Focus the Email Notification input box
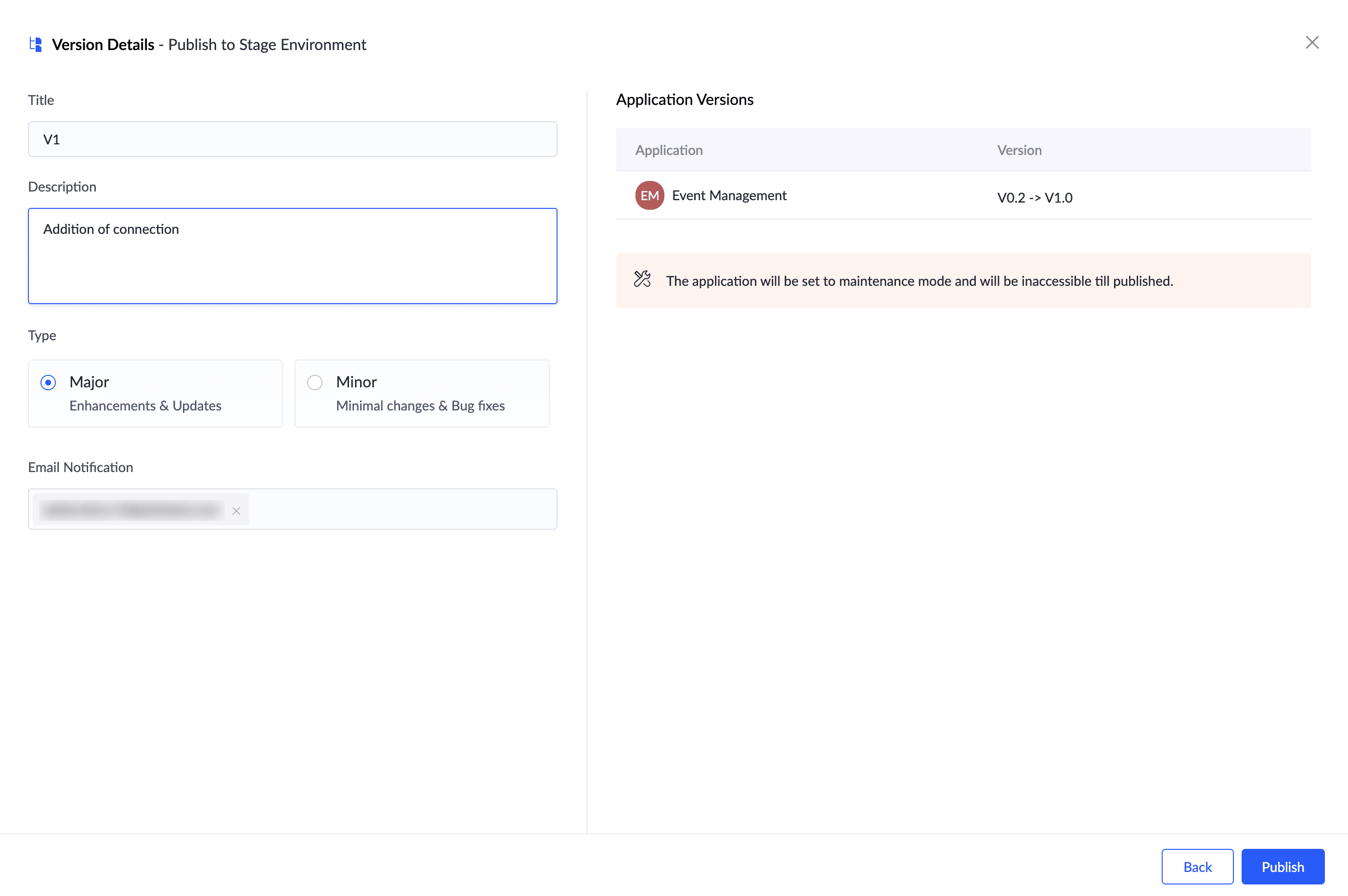 pos(400,509)
